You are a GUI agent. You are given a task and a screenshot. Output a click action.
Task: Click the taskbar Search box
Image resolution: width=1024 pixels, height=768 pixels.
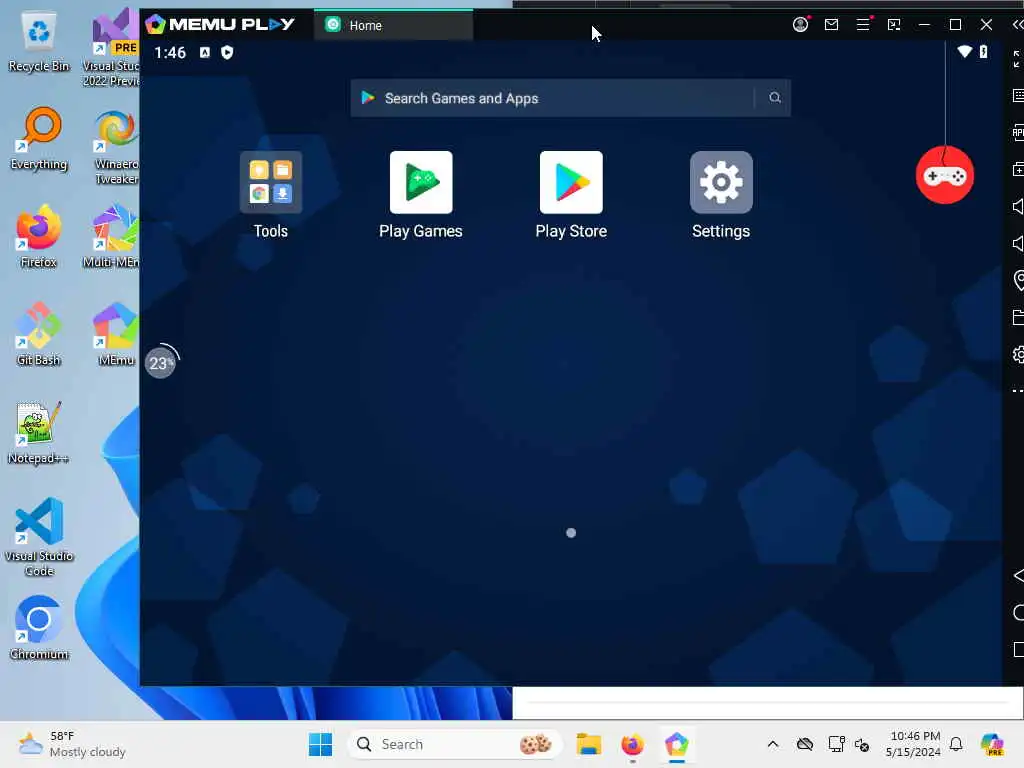pyautogui.click(x=455, y=744)
